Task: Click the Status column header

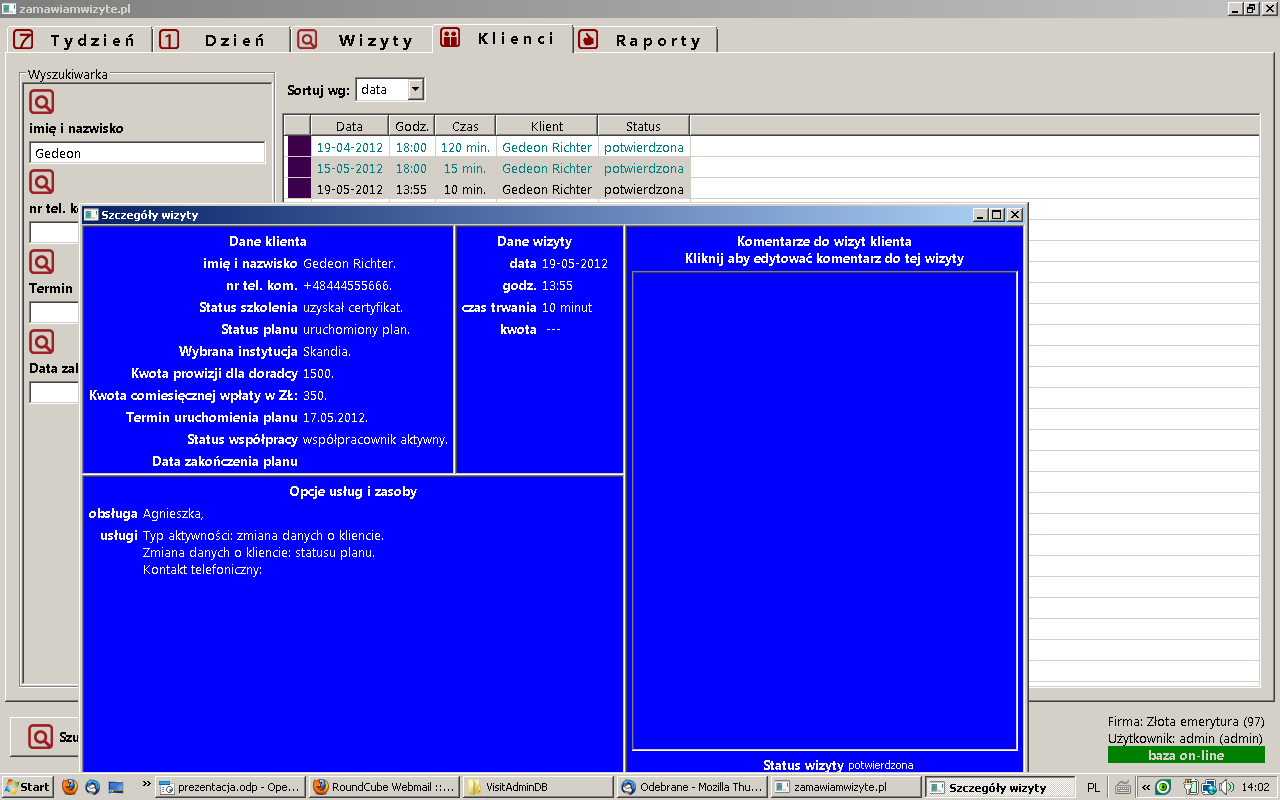Action: point(644,126)
